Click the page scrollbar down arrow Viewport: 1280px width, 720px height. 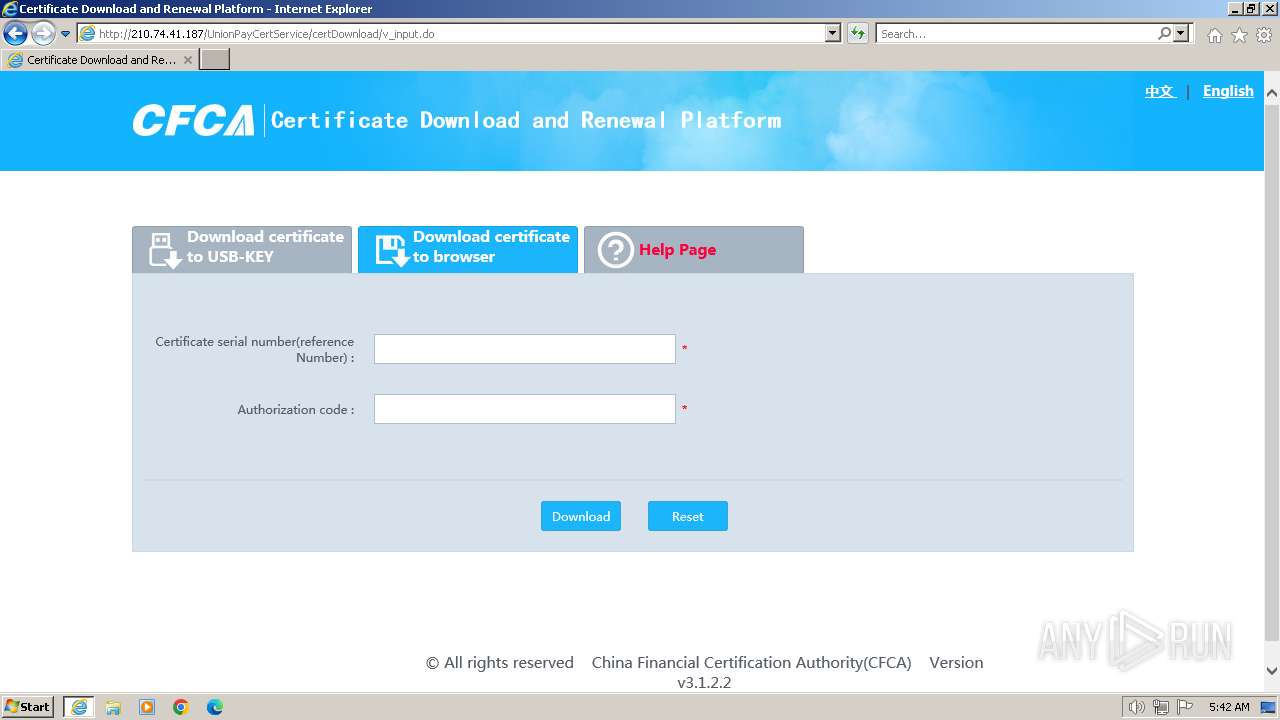tap(1271, 671)
